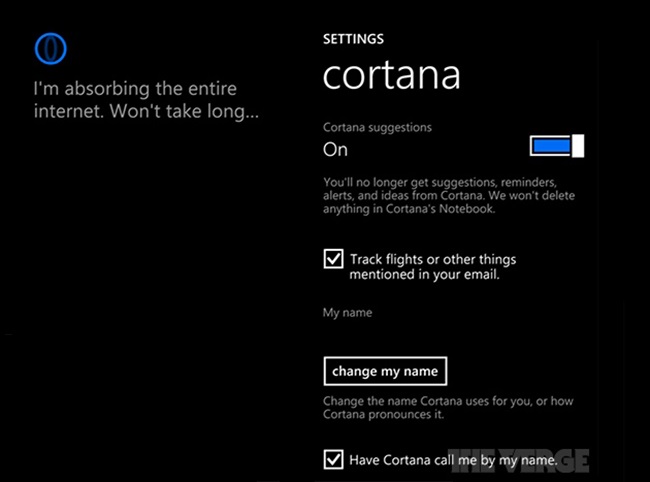Open the change my name button
650x482 pixels.
pos(385,371)
